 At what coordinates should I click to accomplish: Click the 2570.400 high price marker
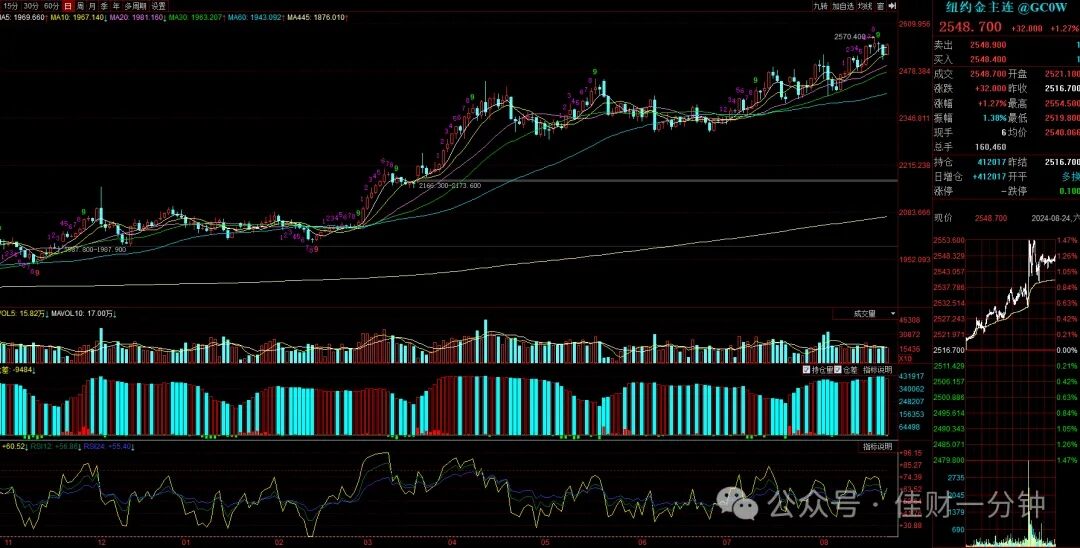[x=849, y=36]
